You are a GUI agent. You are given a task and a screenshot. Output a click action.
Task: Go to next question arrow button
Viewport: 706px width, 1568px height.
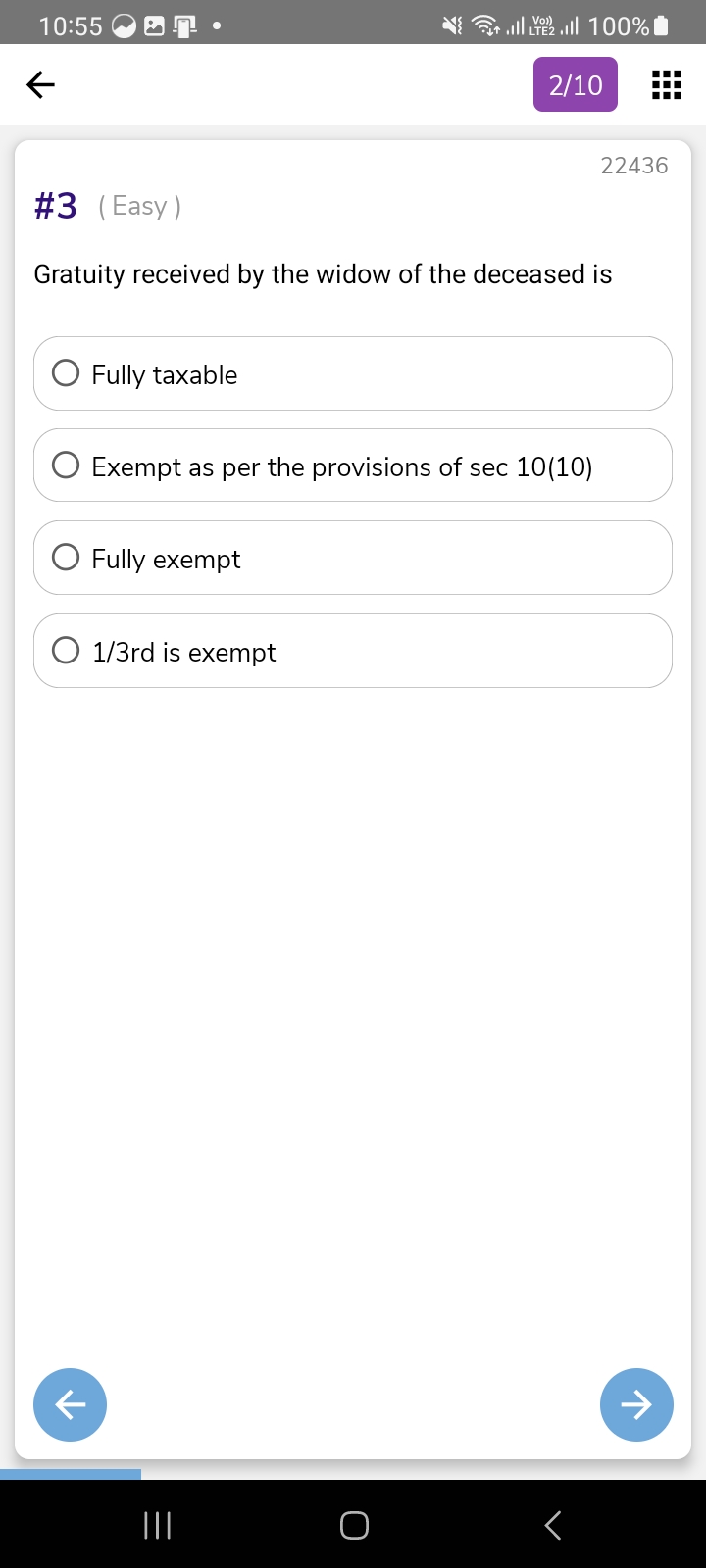point(636,1404)
